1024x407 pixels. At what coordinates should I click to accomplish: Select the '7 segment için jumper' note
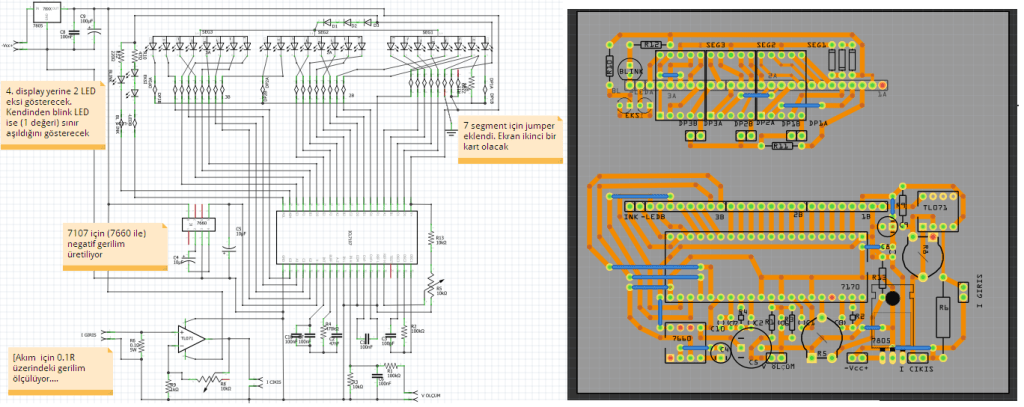point(505,138)
